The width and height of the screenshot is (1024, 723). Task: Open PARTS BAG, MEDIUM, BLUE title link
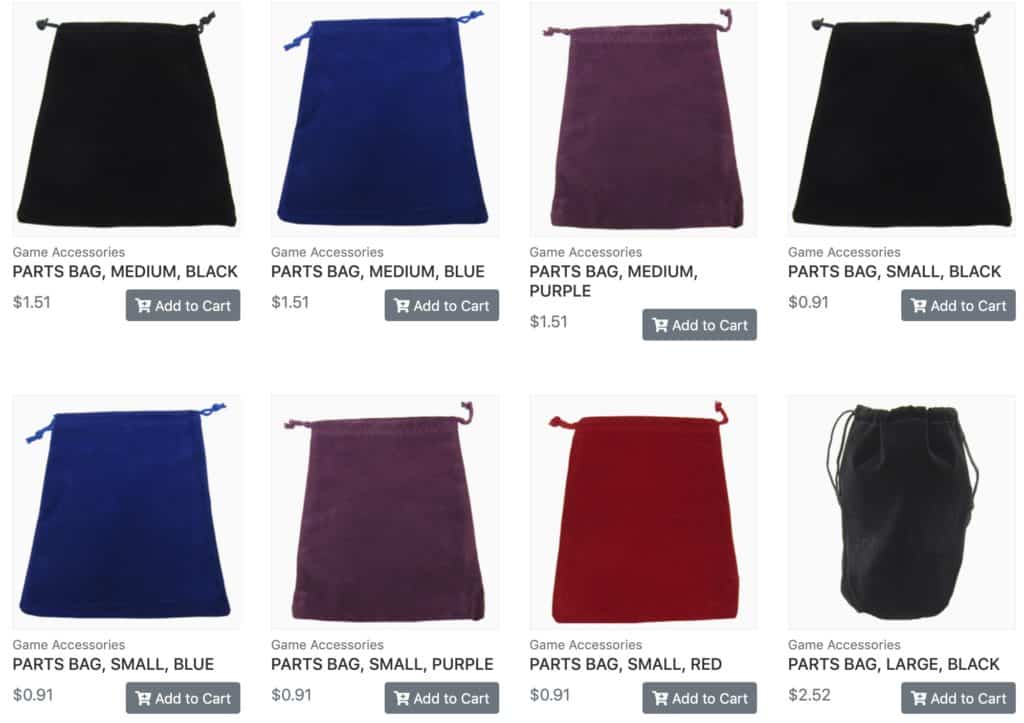[x=378, y=272]
